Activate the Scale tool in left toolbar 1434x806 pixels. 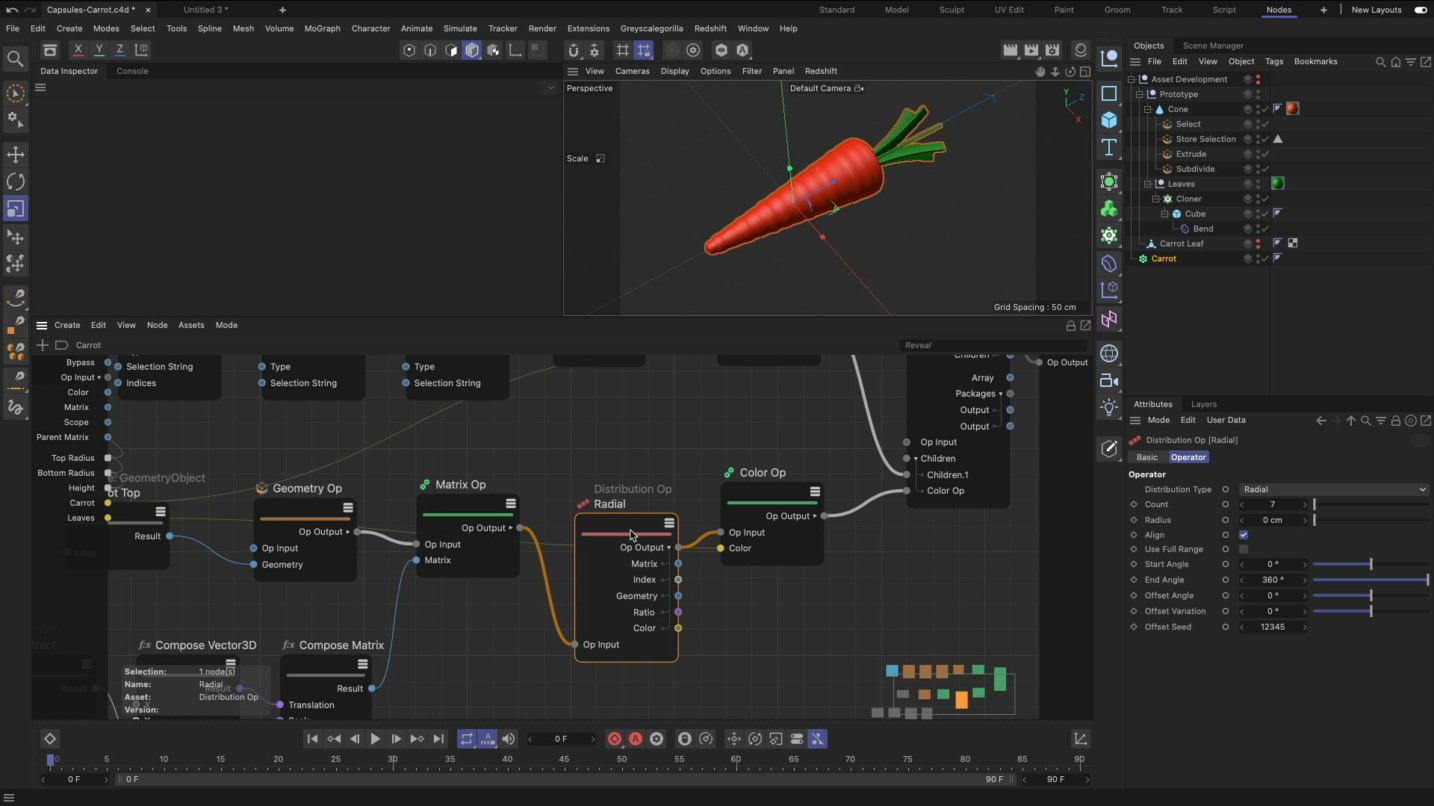click(15, 209)
